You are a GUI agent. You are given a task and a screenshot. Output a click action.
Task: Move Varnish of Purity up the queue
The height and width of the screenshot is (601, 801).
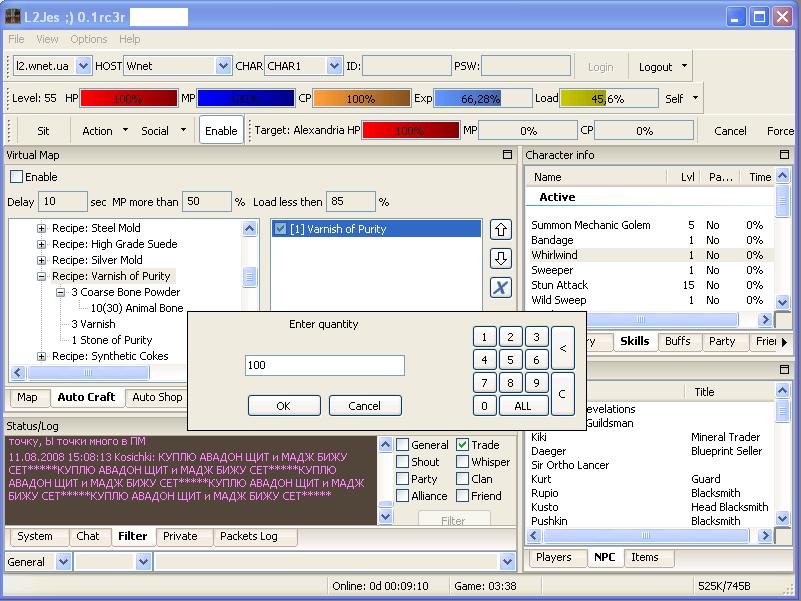pyautogui.click(x=500, y=230)
